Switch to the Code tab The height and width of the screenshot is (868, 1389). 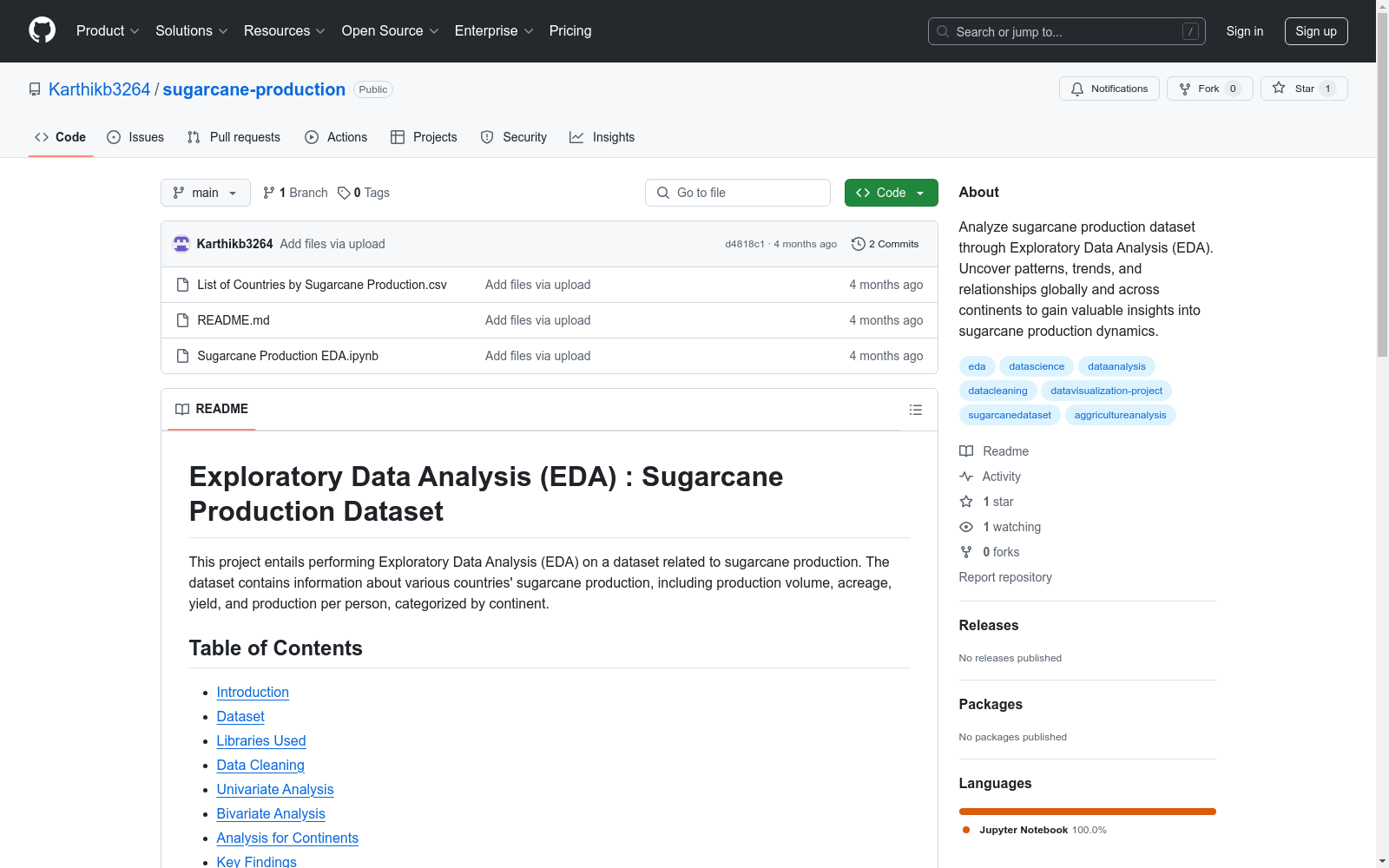point(60,137)
